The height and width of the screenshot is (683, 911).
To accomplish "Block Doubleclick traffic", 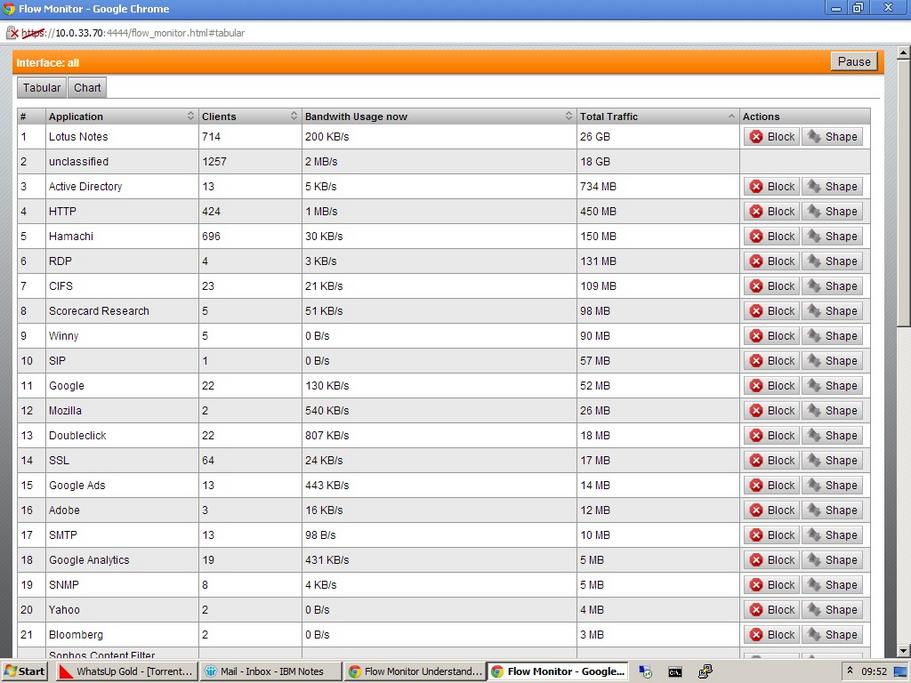I will [x=772, y=436].
